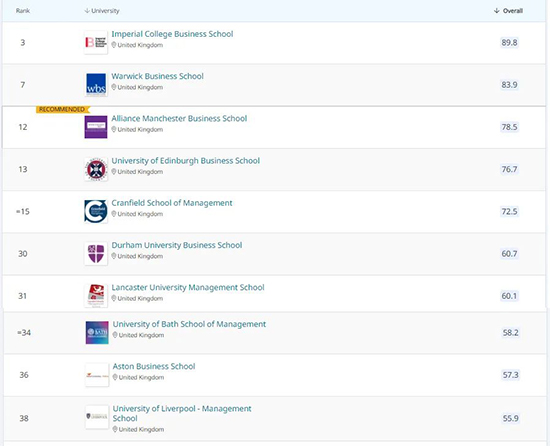Image resolution: width=550 pixels, height=446 pixels.
Task: Click the Rank column header
Action: click(x=23, y=11)
